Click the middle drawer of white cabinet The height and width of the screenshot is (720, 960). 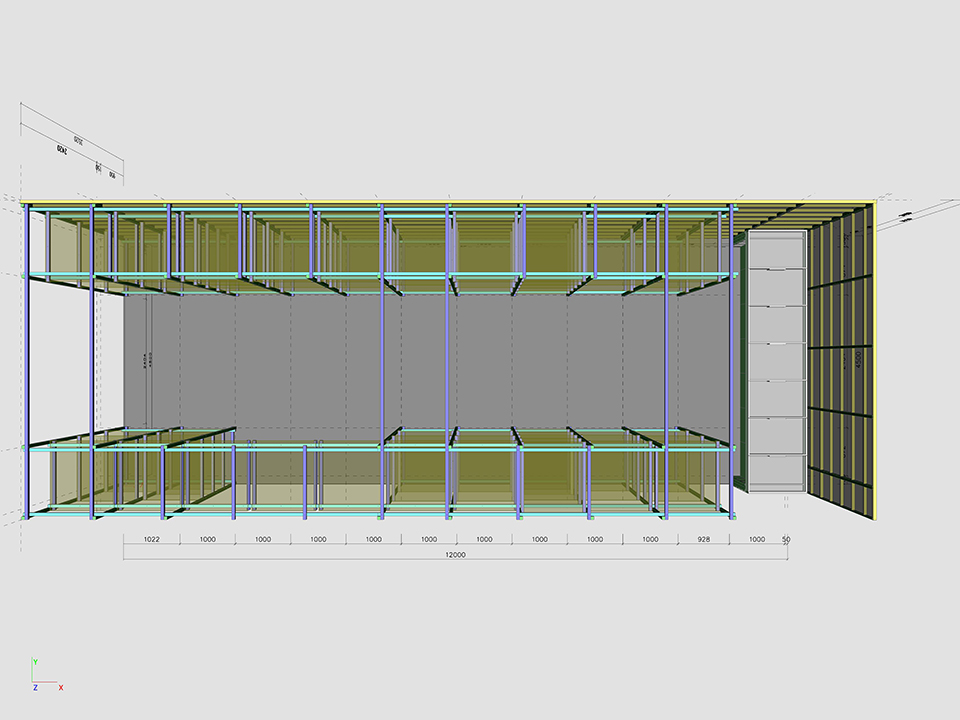coord(777,361)
